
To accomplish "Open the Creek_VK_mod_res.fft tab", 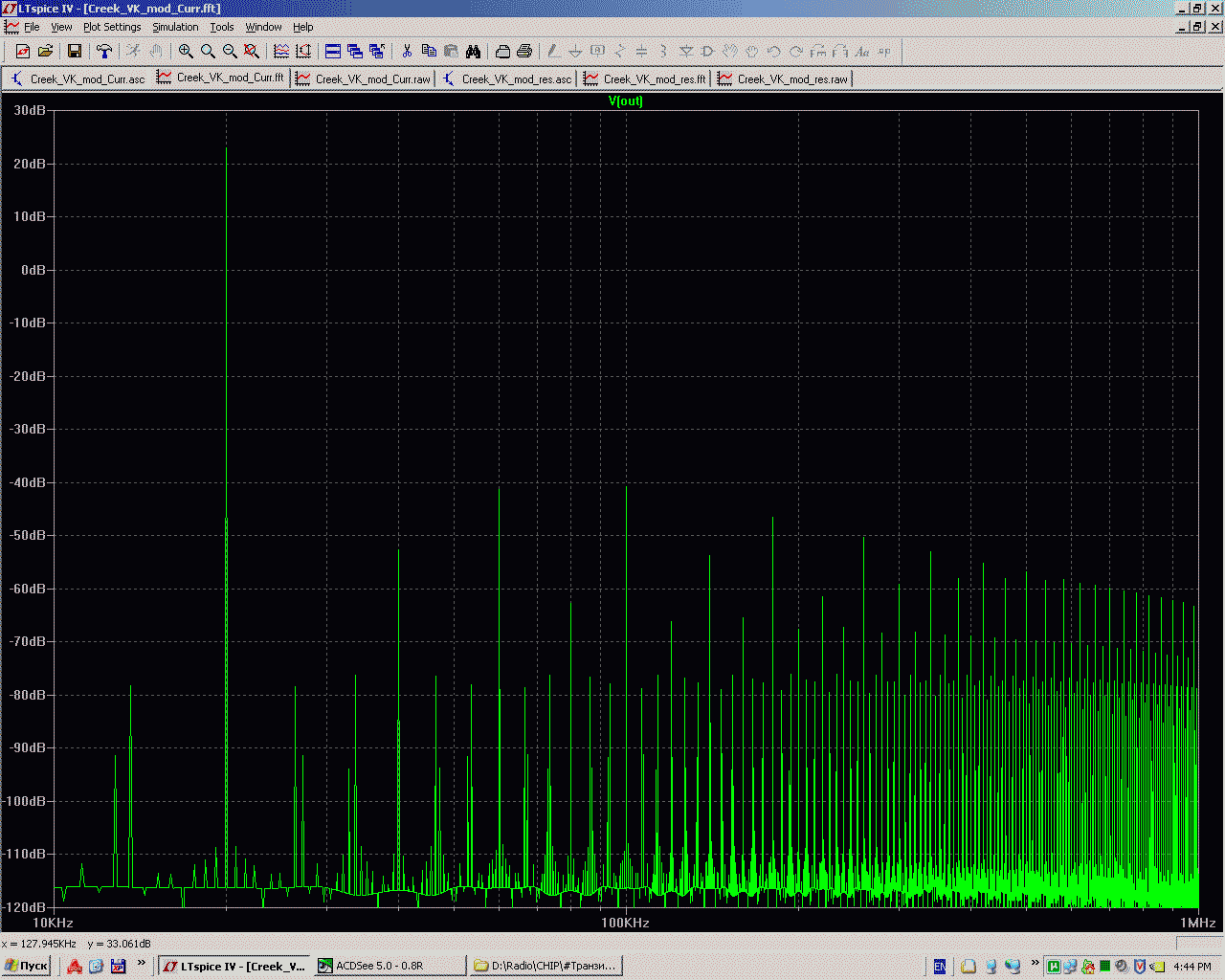I will click(x=645, y=78).
